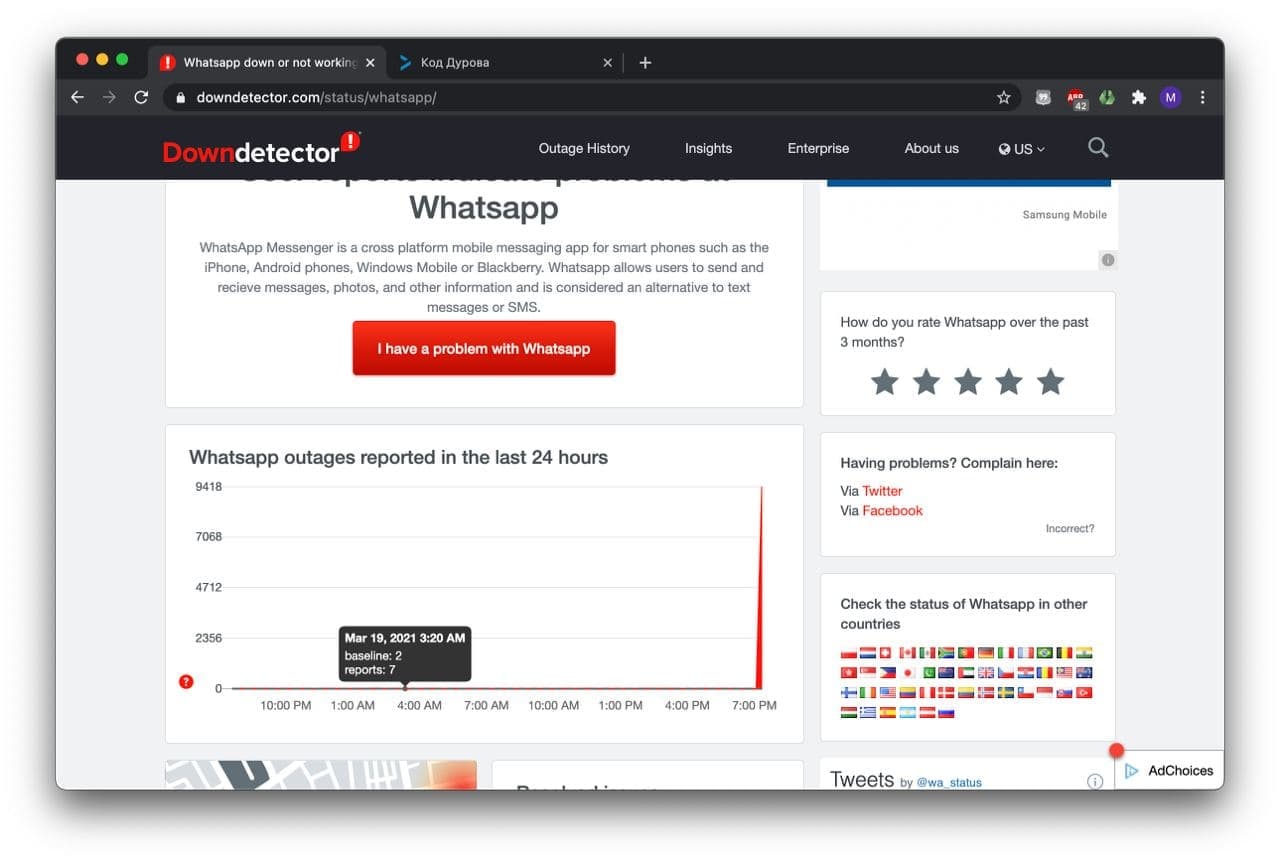Select the Germany flag
This screenshot has width=1280, height=863.
click(x=986, y=653)
